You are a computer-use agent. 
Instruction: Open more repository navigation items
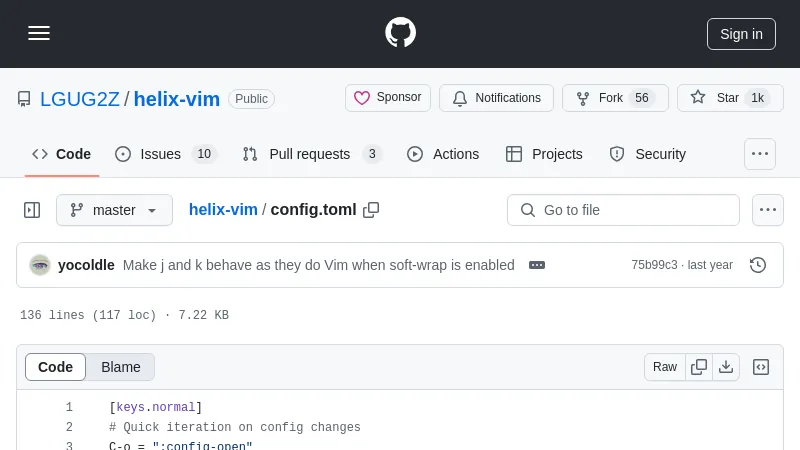tap(760, 154)
